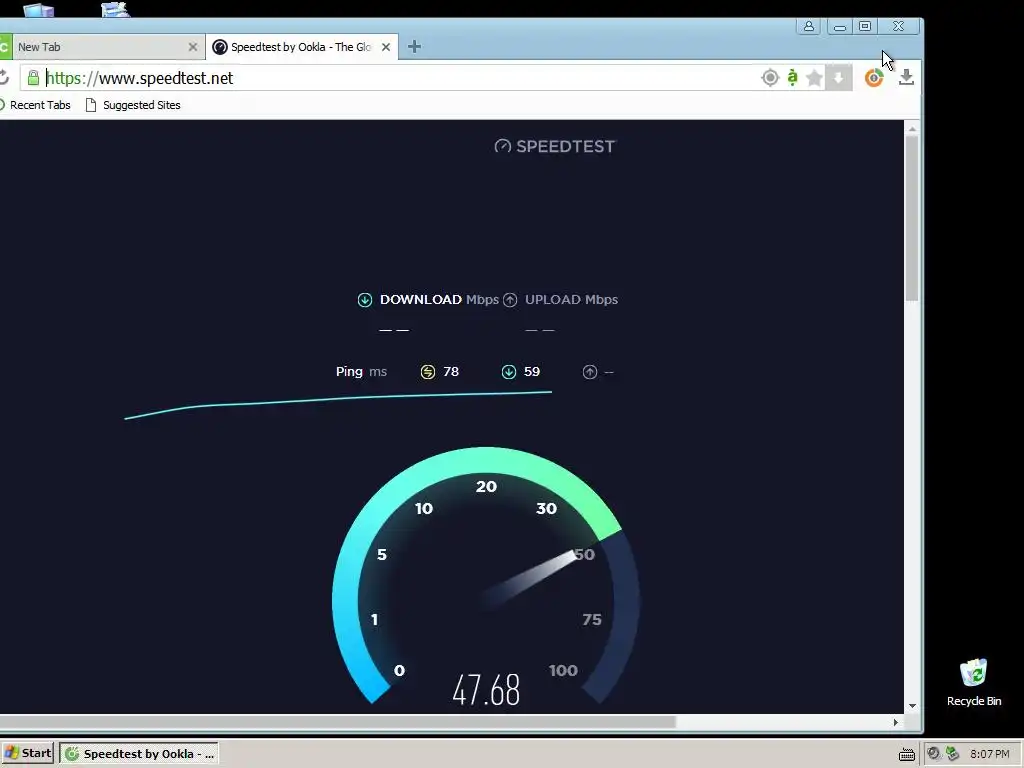Click the keyboard icon in system tray
The height and width of the screenshot is (768, 1024).
coord(906,754)
